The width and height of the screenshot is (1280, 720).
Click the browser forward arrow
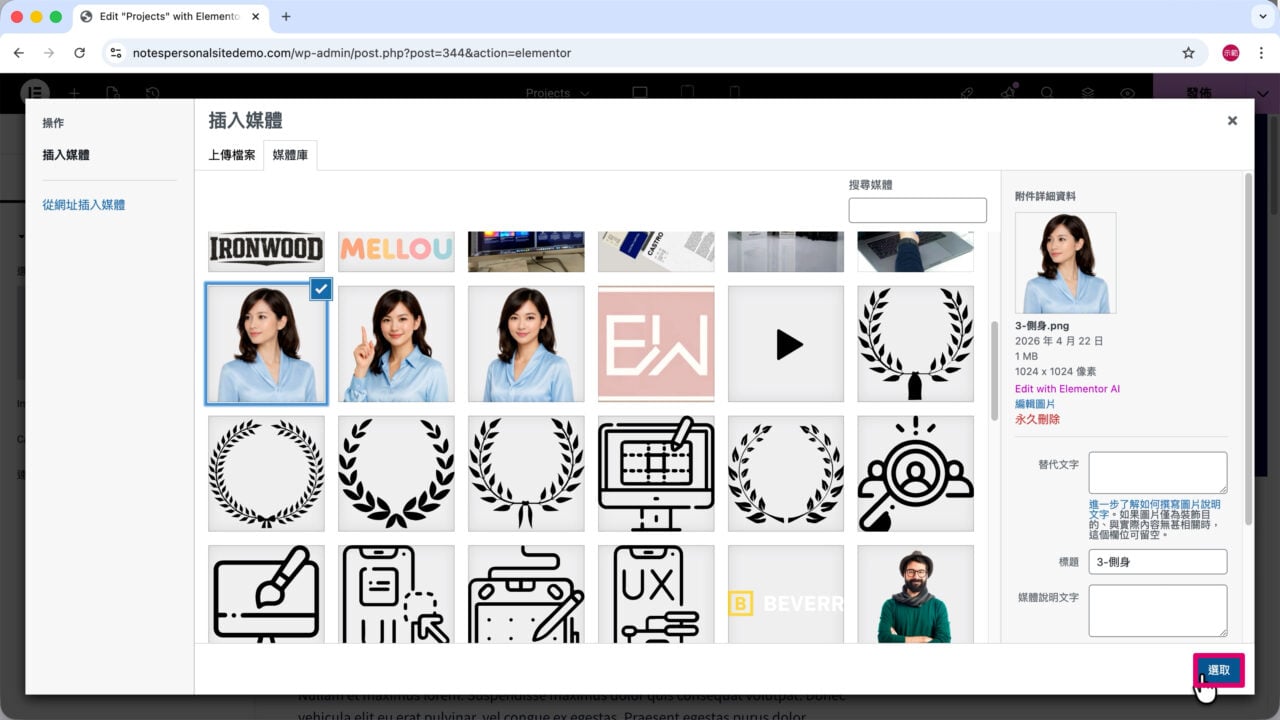(x=49, y=53)
